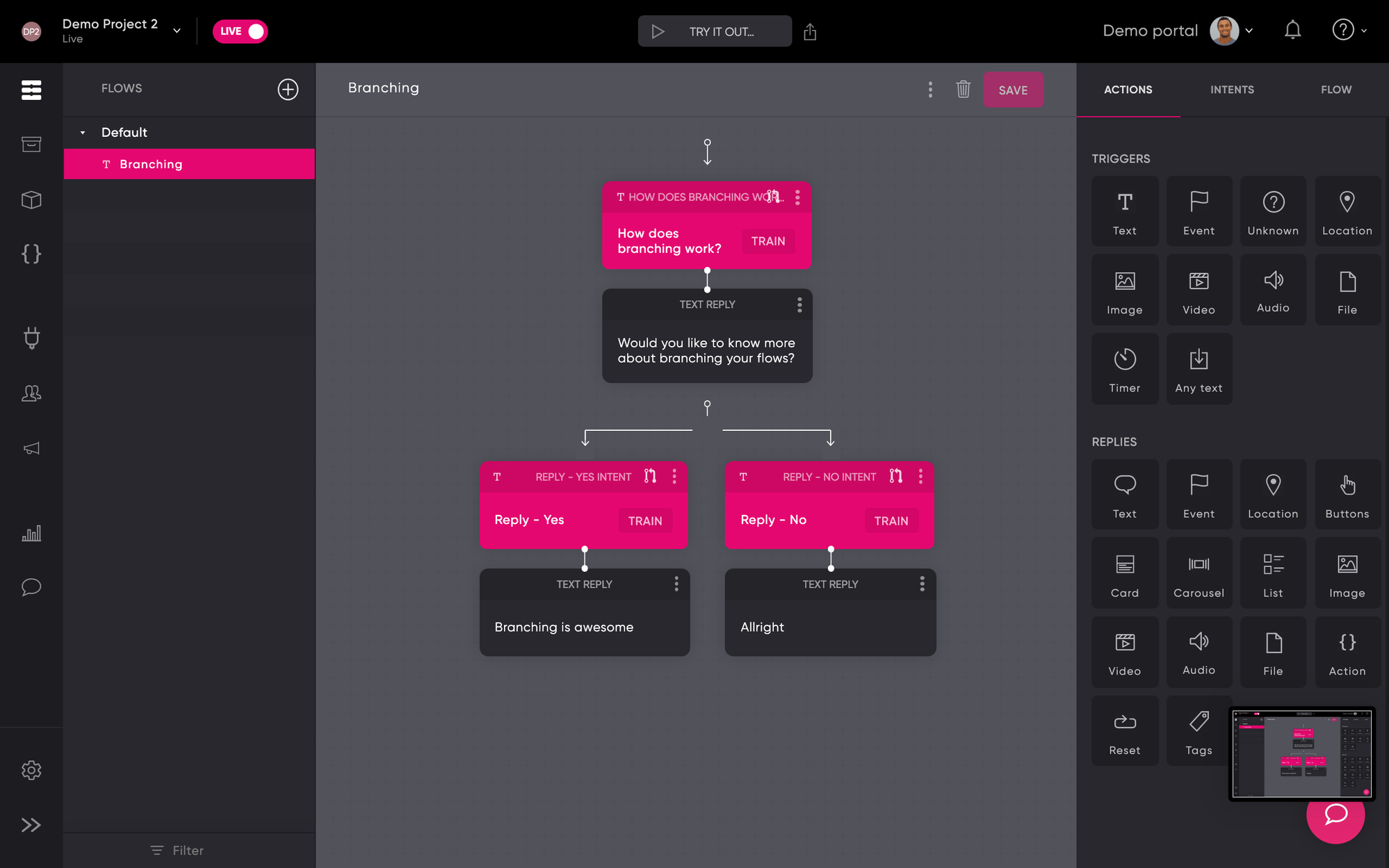
Task: Delete the flow with the trash icon
Action: tap(963, 89)
